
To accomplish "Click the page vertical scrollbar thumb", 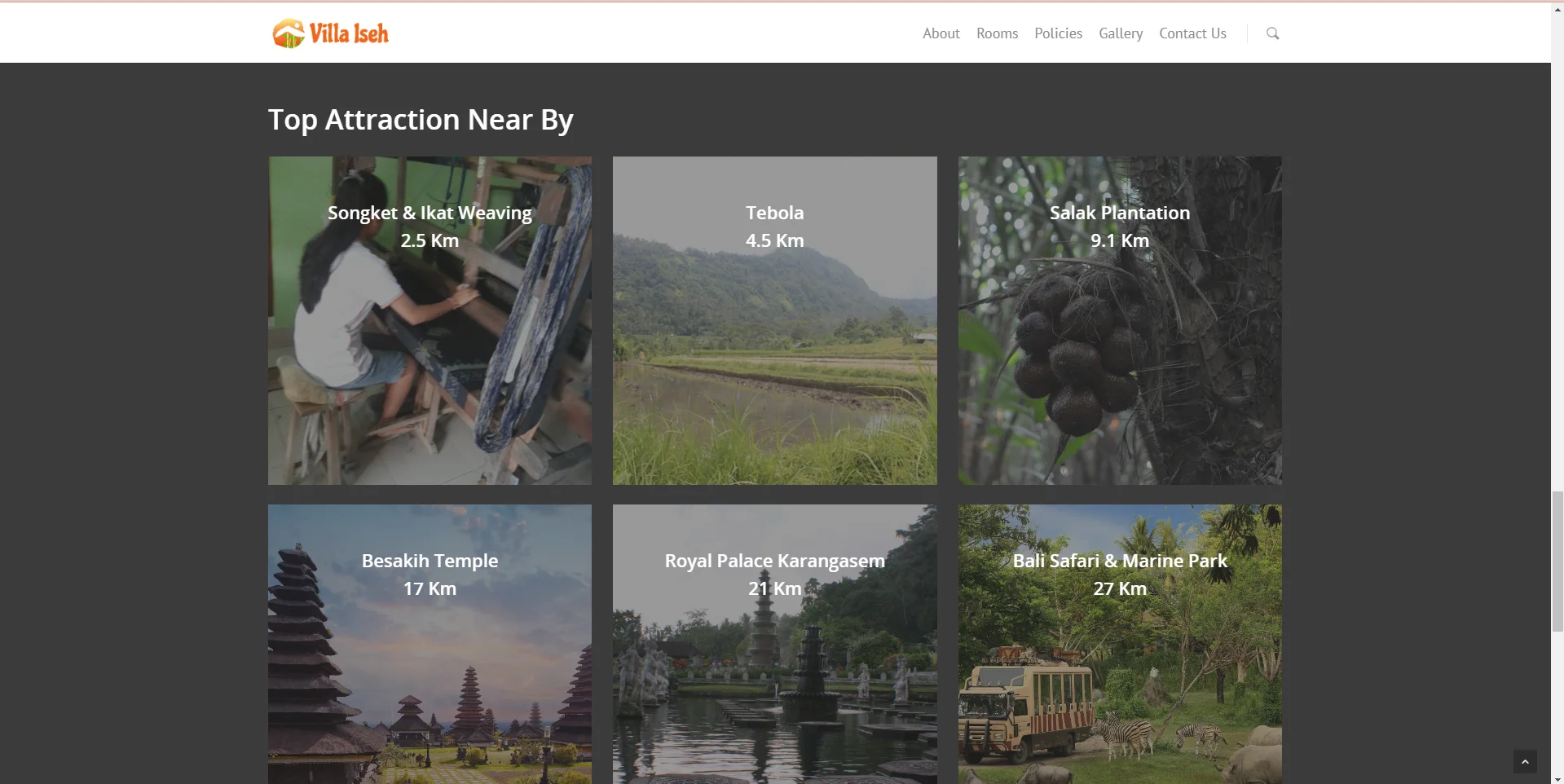I will (1557, 561).
